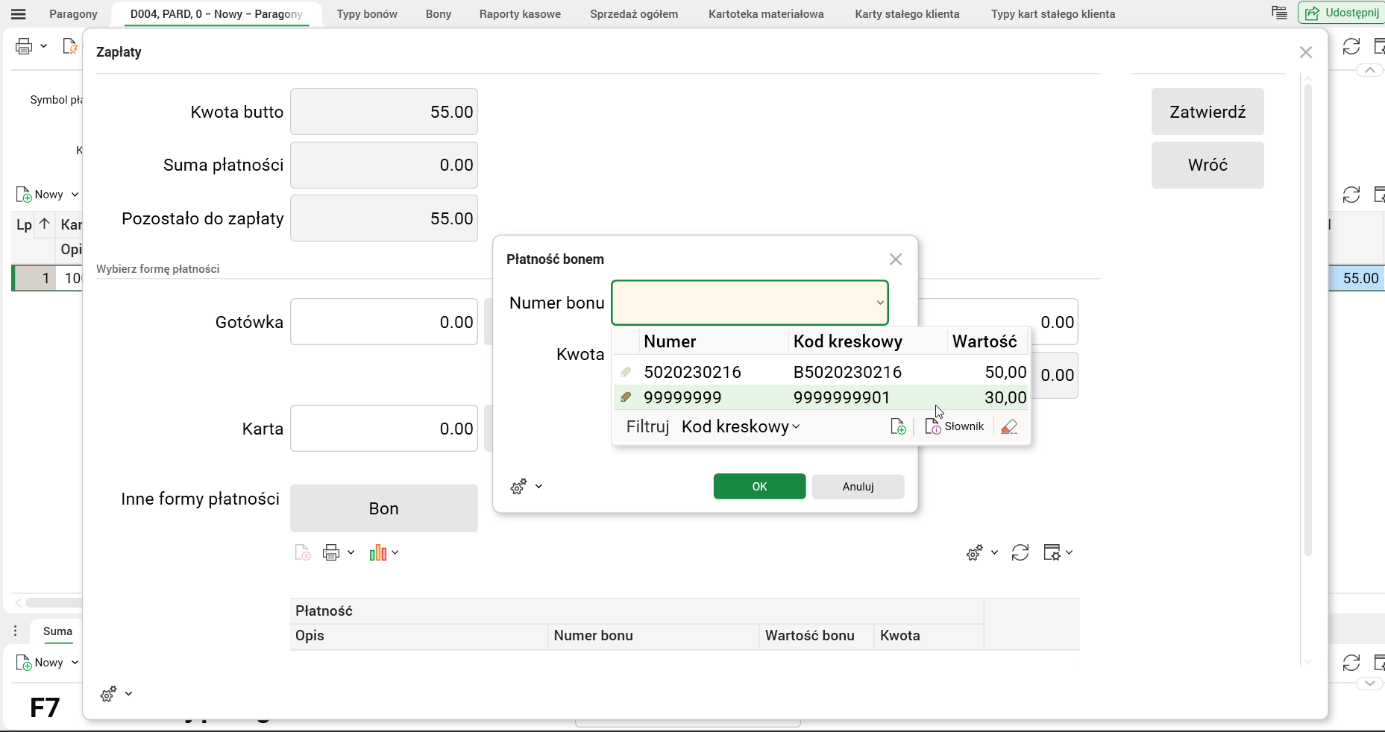Click the sort arrow in the Lp column header

coord(44,224)
